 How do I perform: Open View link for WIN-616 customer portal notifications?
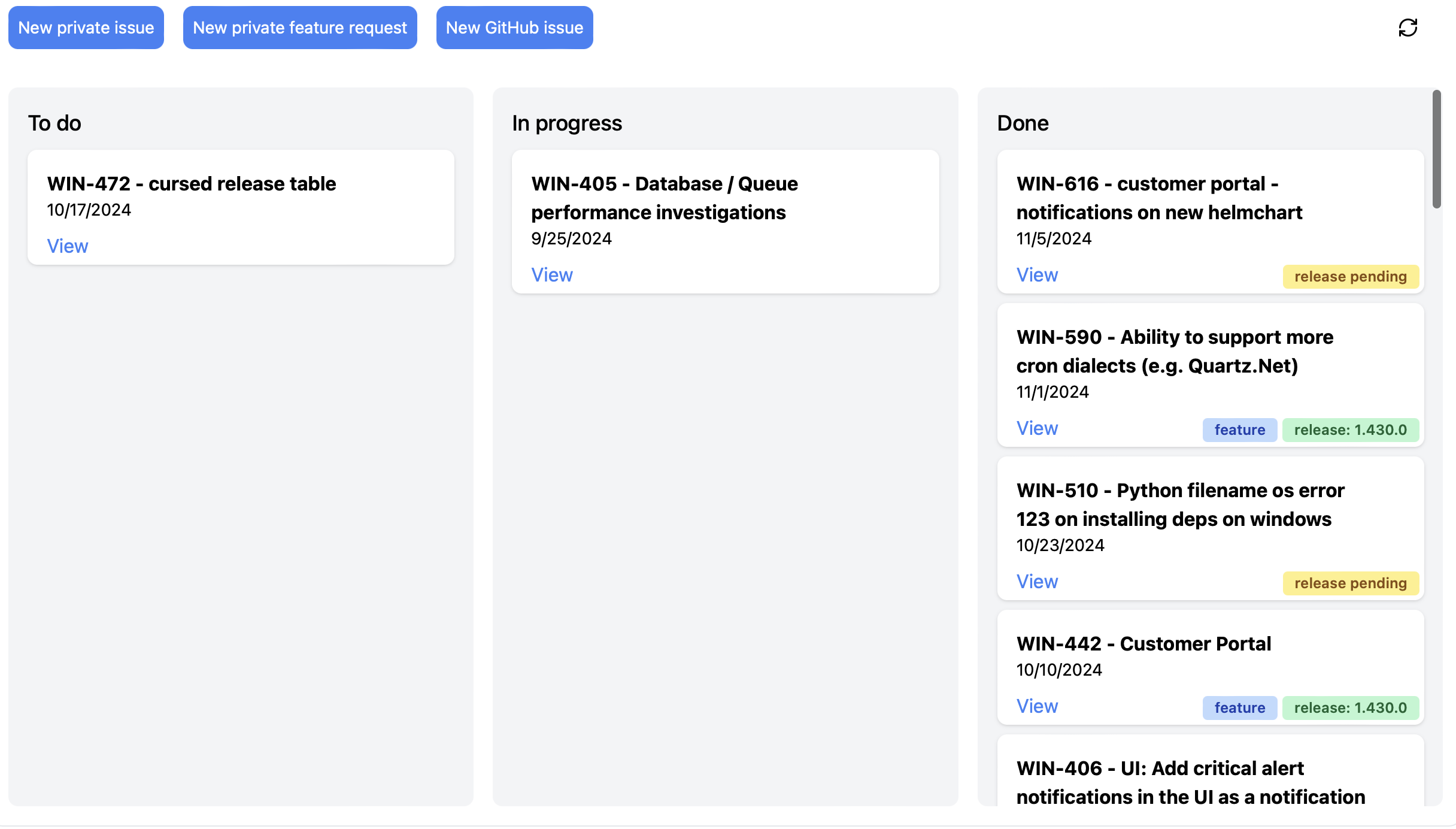[x=1037, y=274]
